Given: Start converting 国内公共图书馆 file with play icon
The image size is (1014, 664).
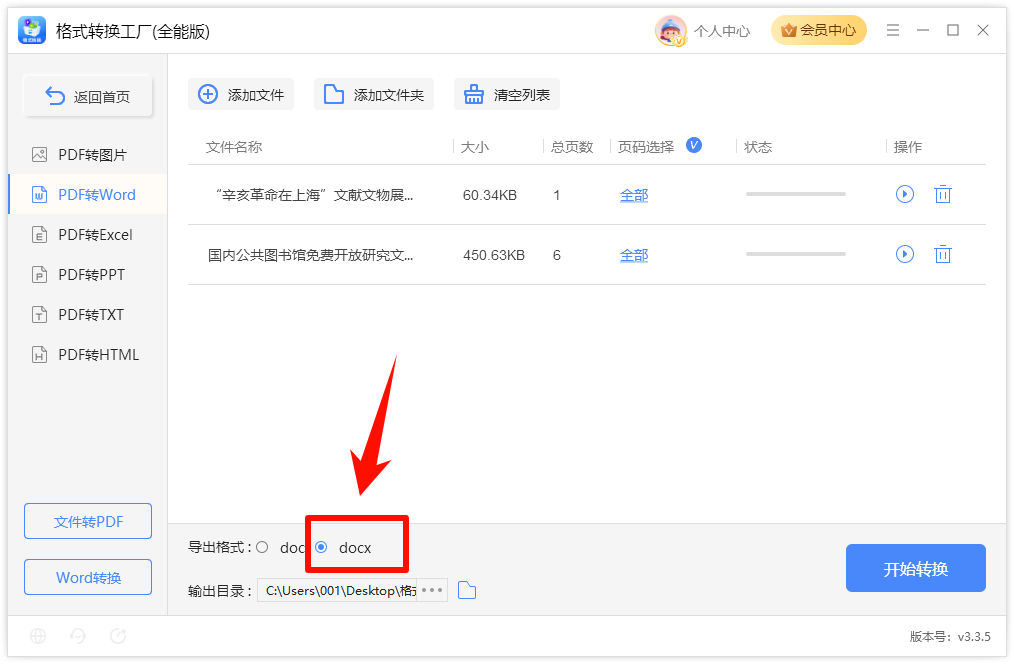Looking at the screenshot, I should [905, 254].
